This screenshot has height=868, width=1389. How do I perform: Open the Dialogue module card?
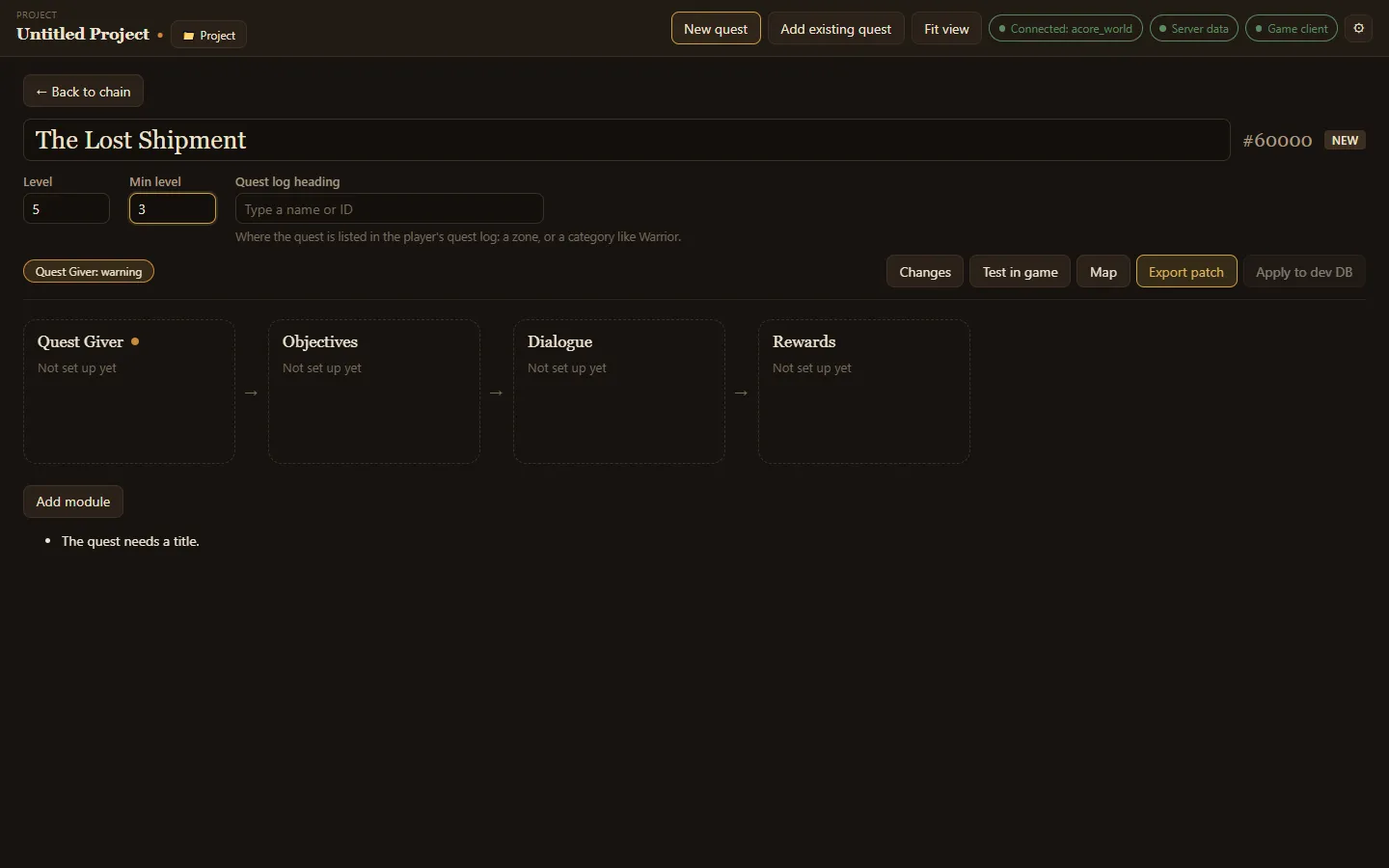click(x=619, y=392)
